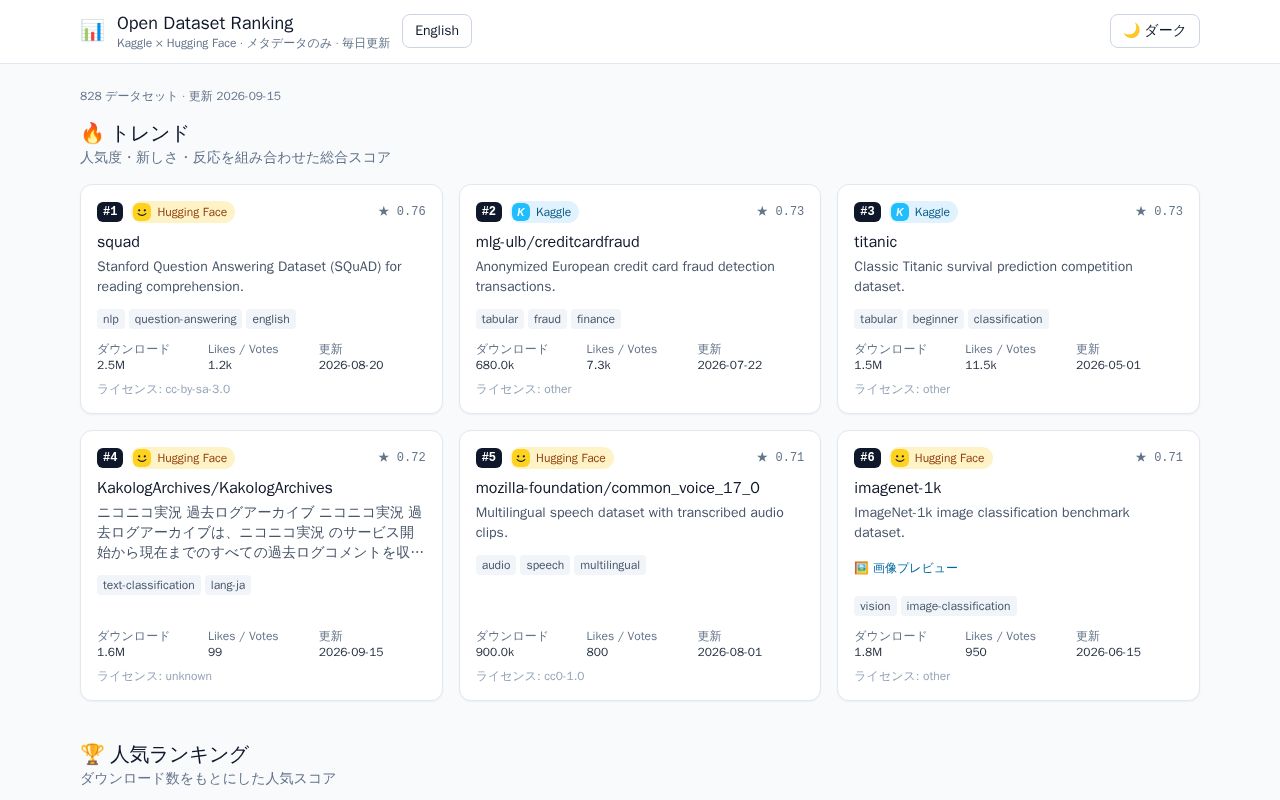Viewport: 1280px width, 800px height.
Task: Open KakologArchives/KakologArchives dataset title
Action: coord(215,488)
